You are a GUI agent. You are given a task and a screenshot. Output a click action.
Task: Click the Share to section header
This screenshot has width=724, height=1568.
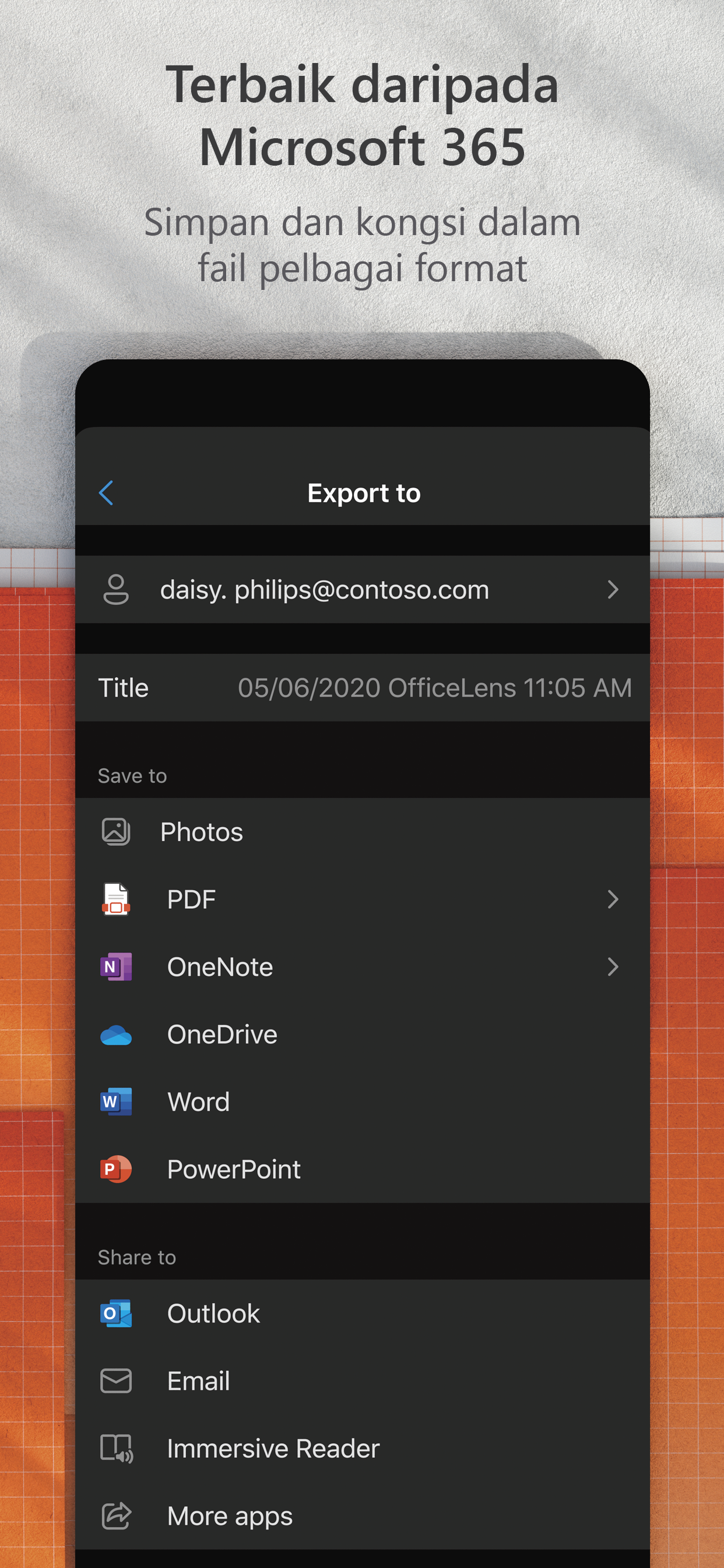[137, 1258]
